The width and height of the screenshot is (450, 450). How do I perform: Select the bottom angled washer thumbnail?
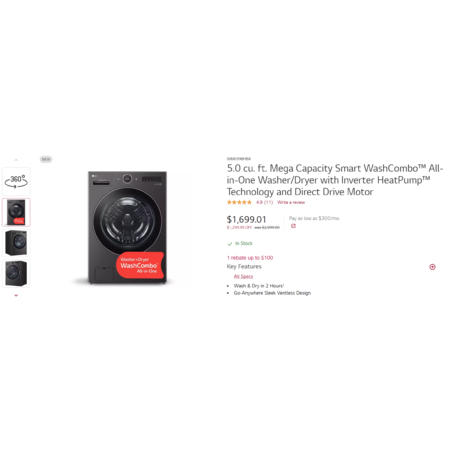pyautogui.click(x=16, y=273)
